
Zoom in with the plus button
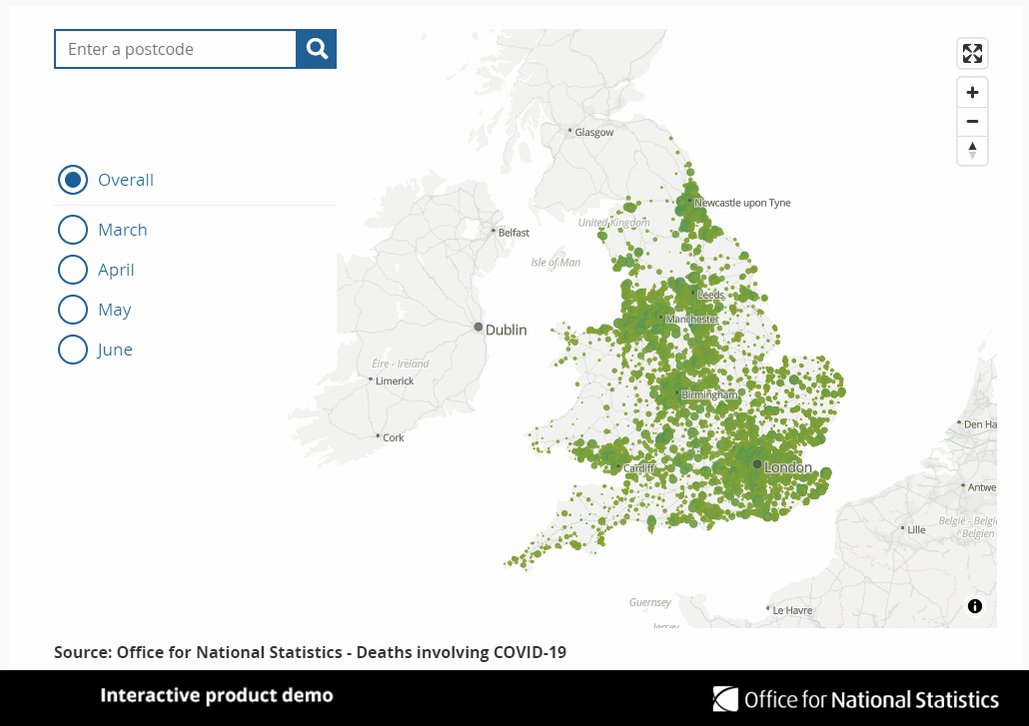(x=972, y=93)
